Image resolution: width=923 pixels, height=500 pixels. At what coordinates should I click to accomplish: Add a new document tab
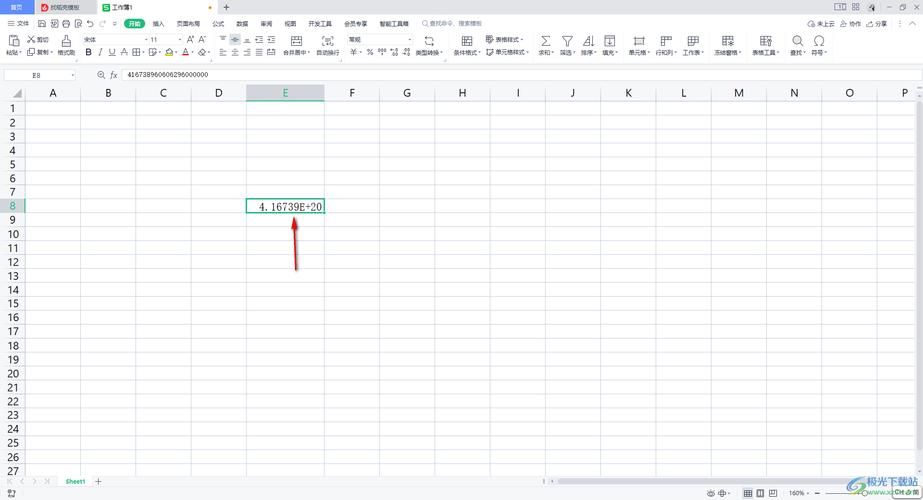226,7
